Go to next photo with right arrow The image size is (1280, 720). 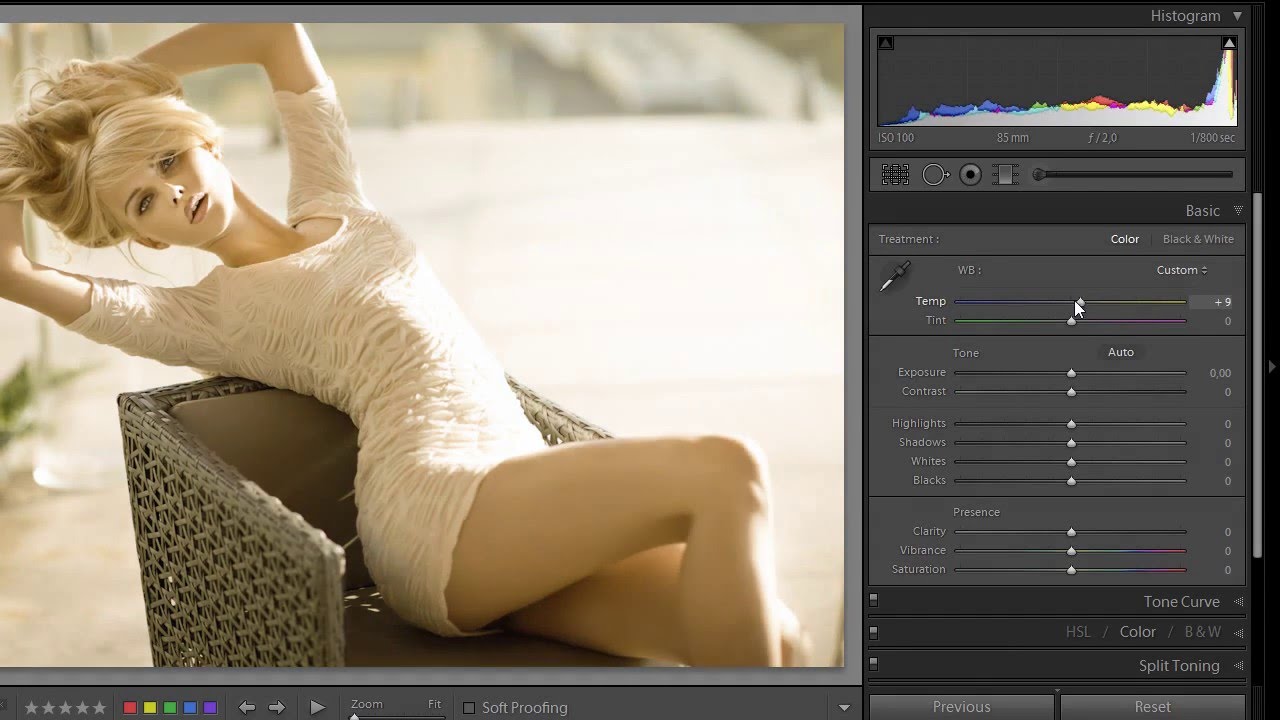[x=277, y=707]
